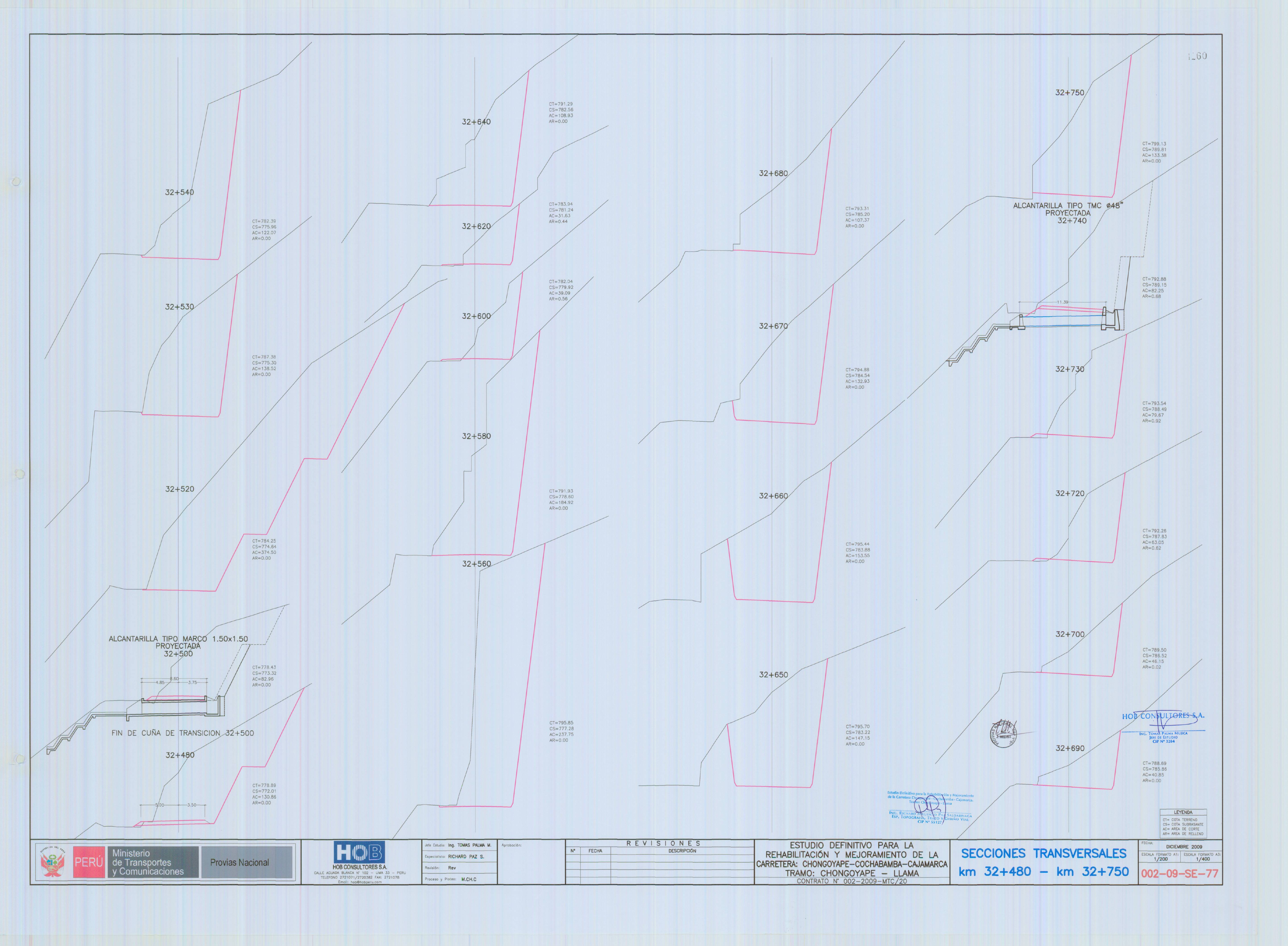This screenshot has width=1288, height=946.
Task: Select the section label 32+580
Action: coord(476,436)
